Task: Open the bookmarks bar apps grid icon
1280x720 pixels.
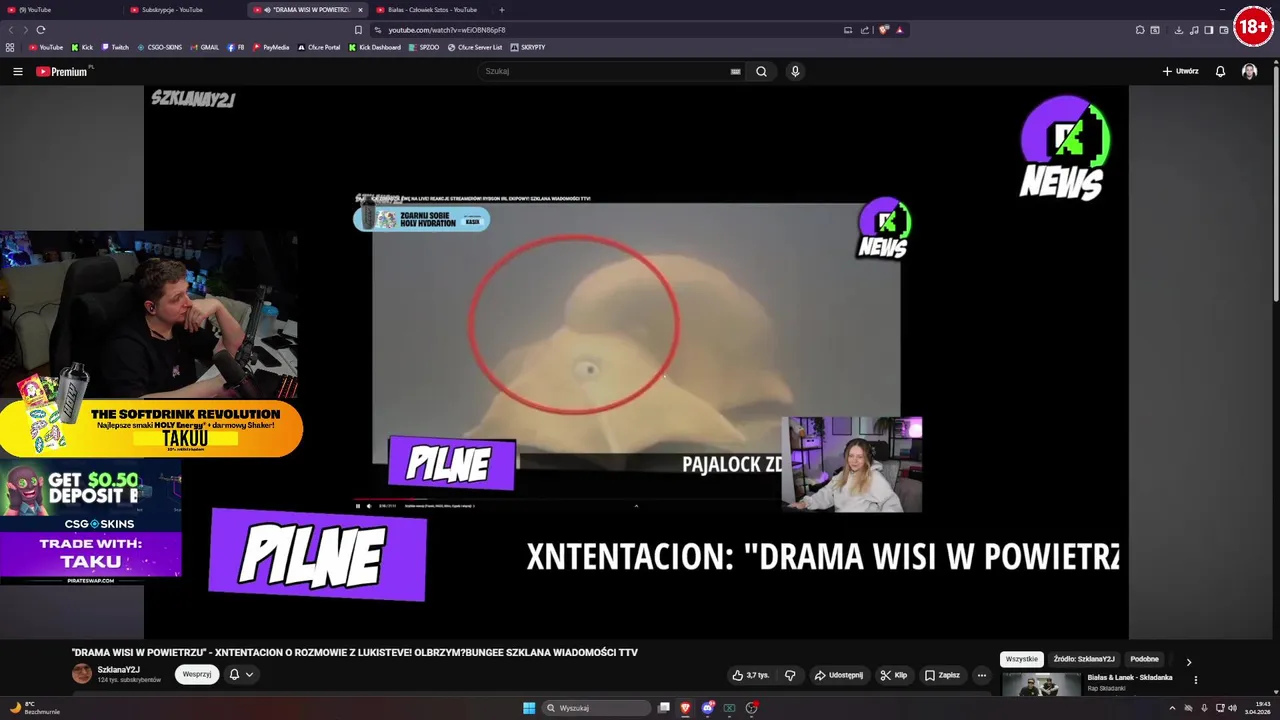Action: pos(10,47)
